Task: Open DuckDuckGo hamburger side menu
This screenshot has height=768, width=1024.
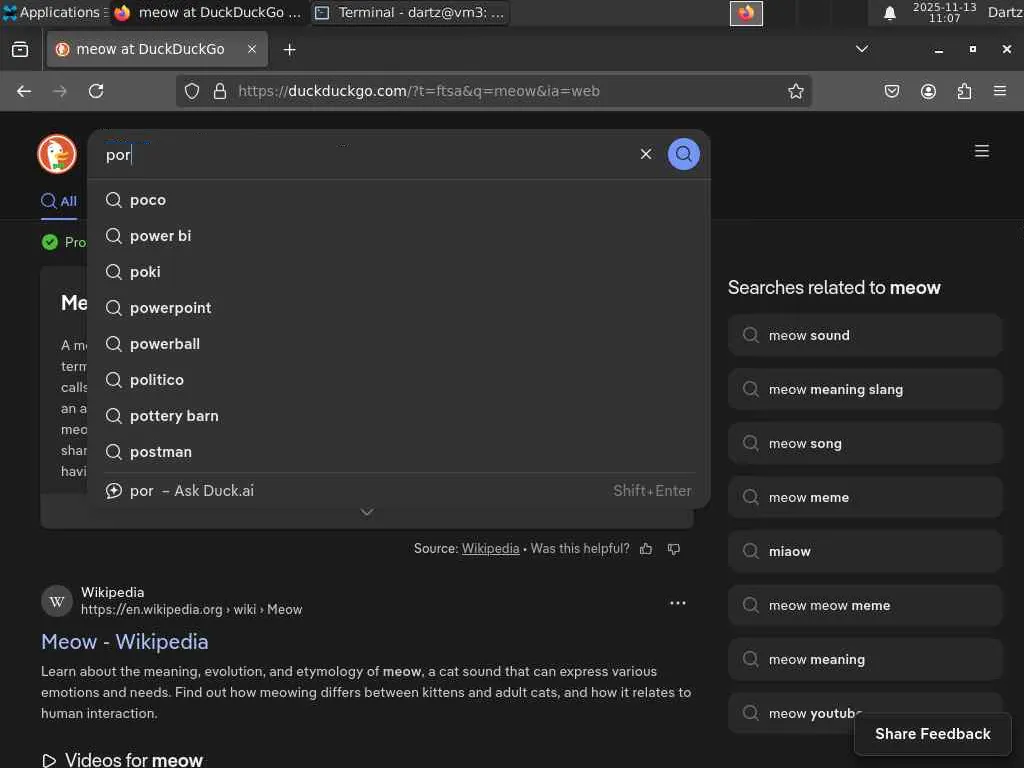Action: 982,152
